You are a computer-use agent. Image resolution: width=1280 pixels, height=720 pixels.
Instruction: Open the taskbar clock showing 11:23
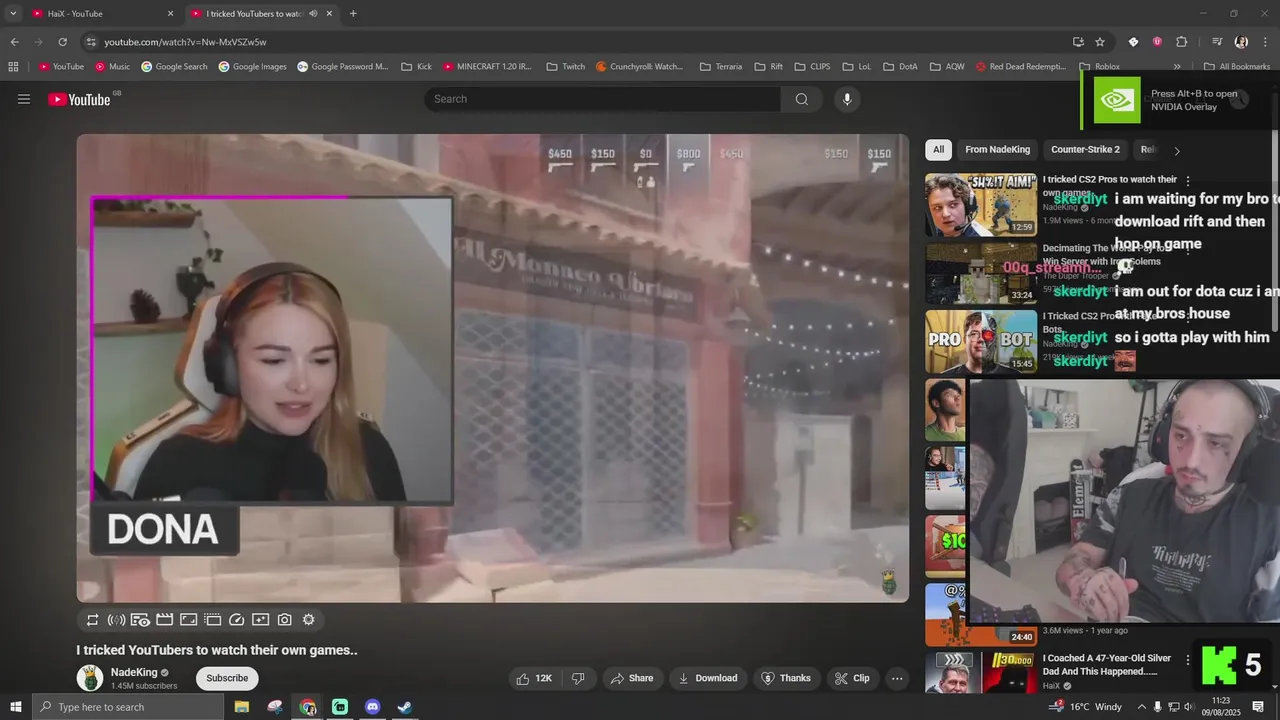tap(1221, 707)
